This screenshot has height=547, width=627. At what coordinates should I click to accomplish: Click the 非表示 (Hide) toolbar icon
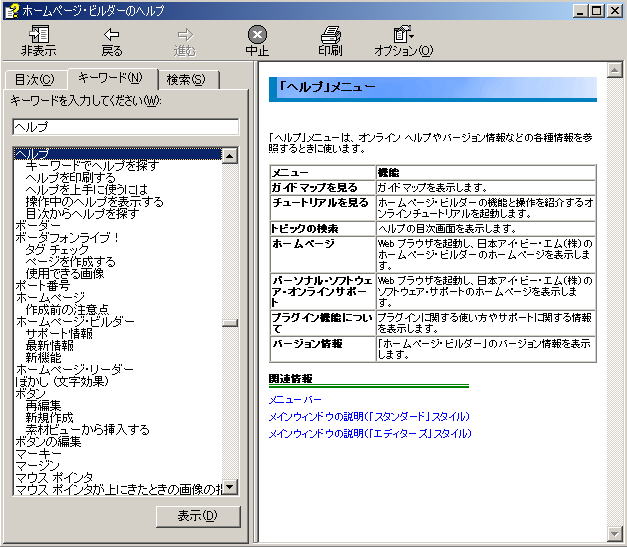click(39, 34)
